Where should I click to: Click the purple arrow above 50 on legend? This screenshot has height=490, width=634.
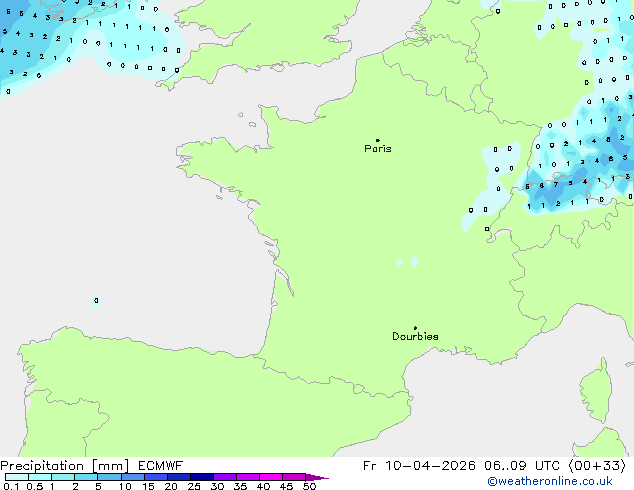click(x=317, y=477)
